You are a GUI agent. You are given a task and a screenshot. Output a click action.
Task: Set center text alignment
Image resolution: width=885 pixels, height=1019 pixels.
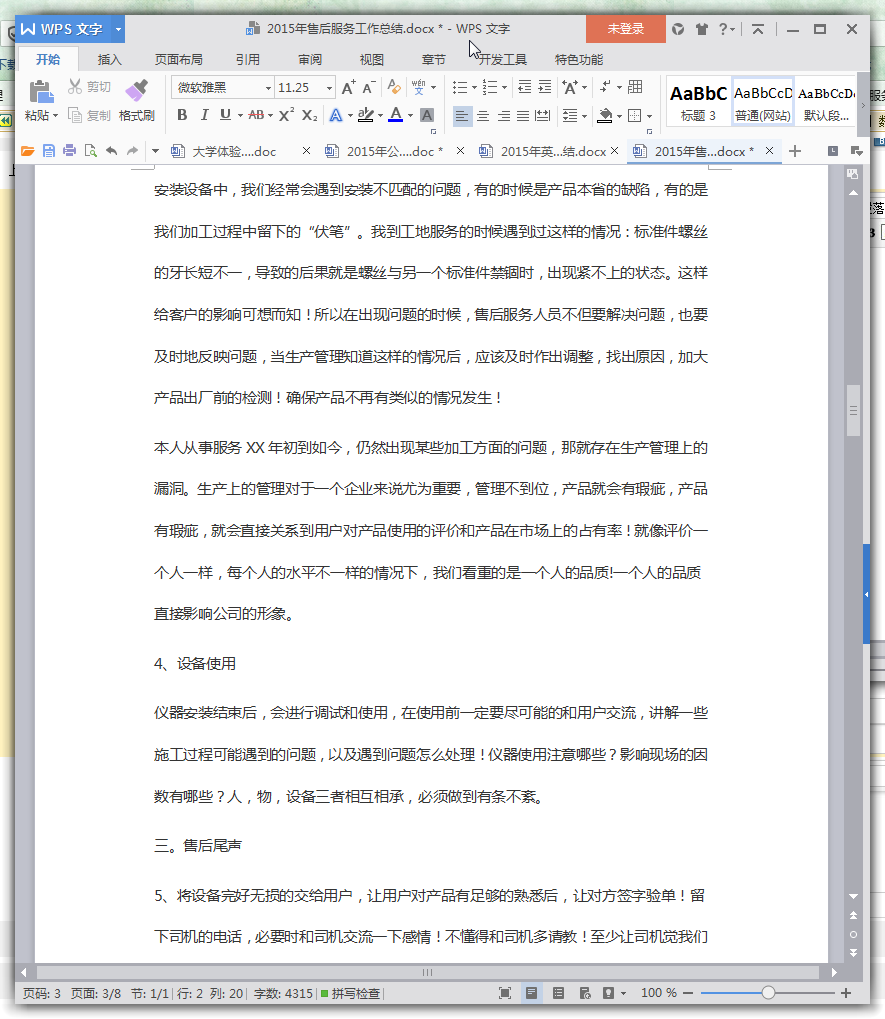pos(483,116)
